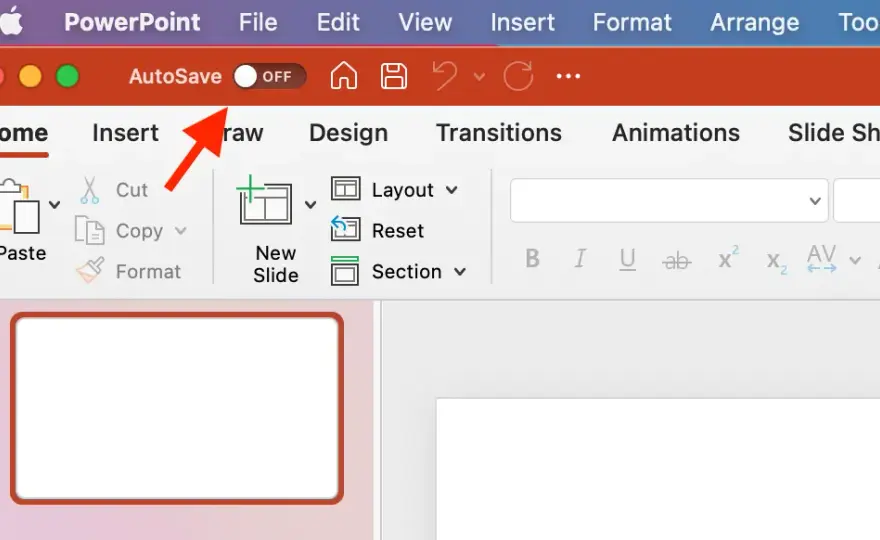The height and width of the screenshot is (540, 880).
Task: Expand the Section dropdown chevron
Action: point(460,272)
